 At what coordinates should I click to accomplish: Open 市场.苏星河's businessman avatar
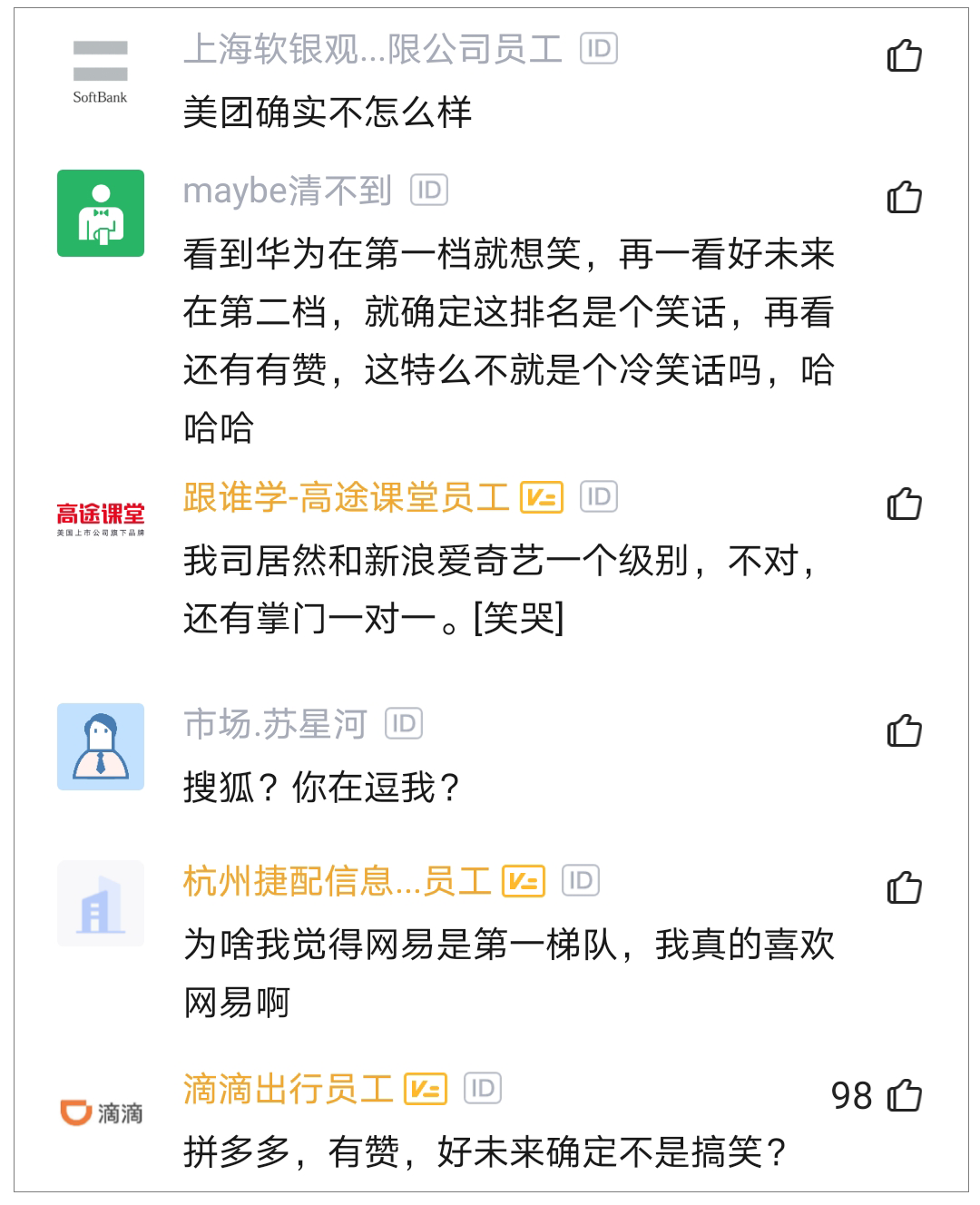click(x=101, y=746)
